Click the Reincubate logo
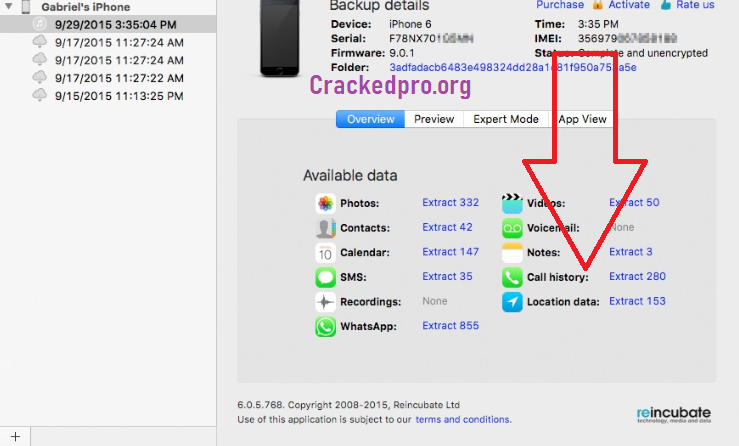Screen dimensions: 739x446 (x=673, y=414)
